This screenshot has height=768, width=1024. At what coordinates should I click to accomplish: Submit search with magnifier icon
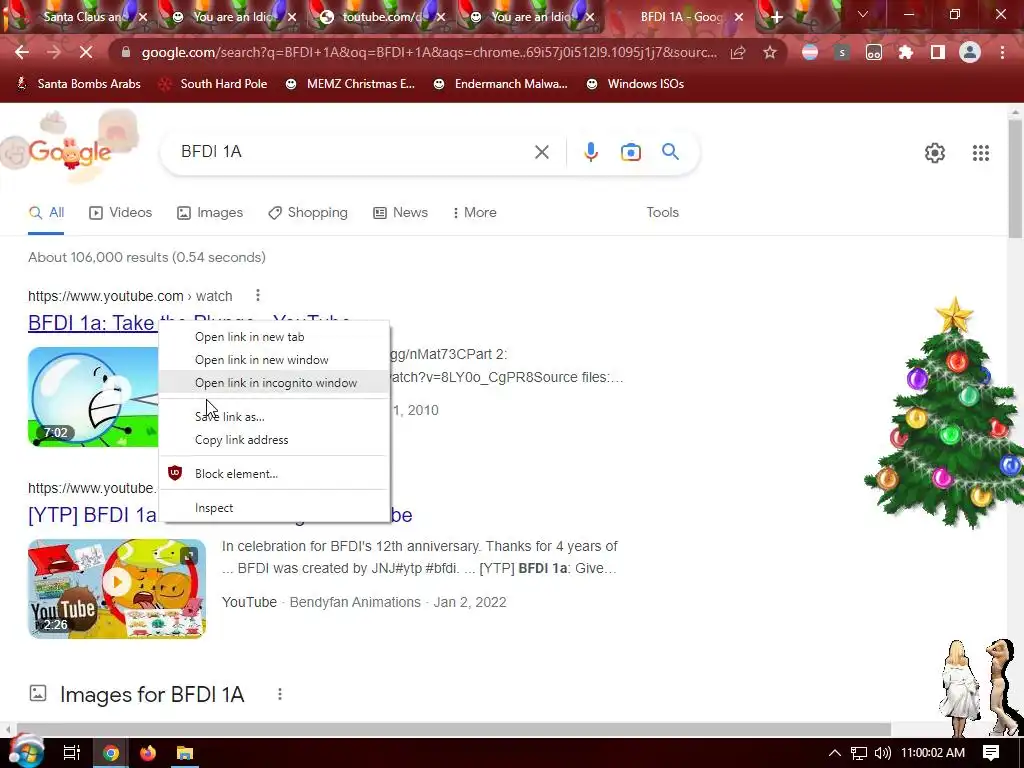pos(670,152)
